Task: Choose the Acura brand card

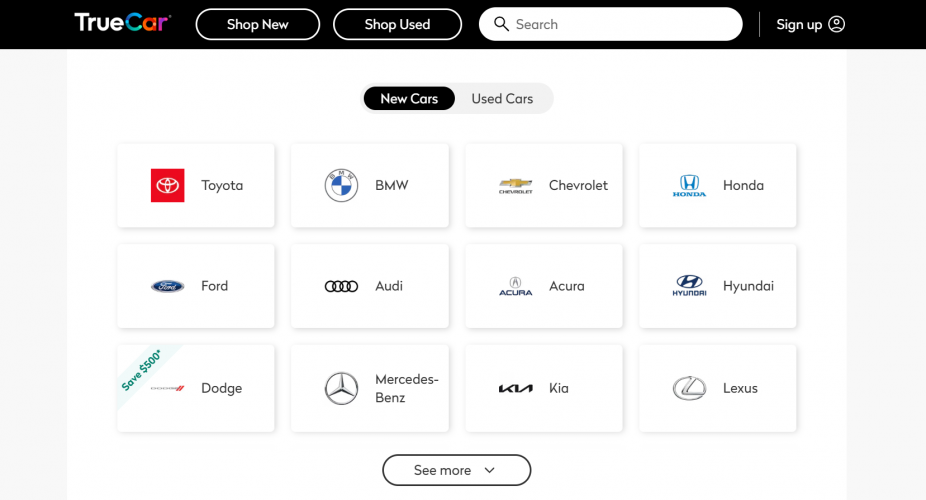Action: [544, 287]
